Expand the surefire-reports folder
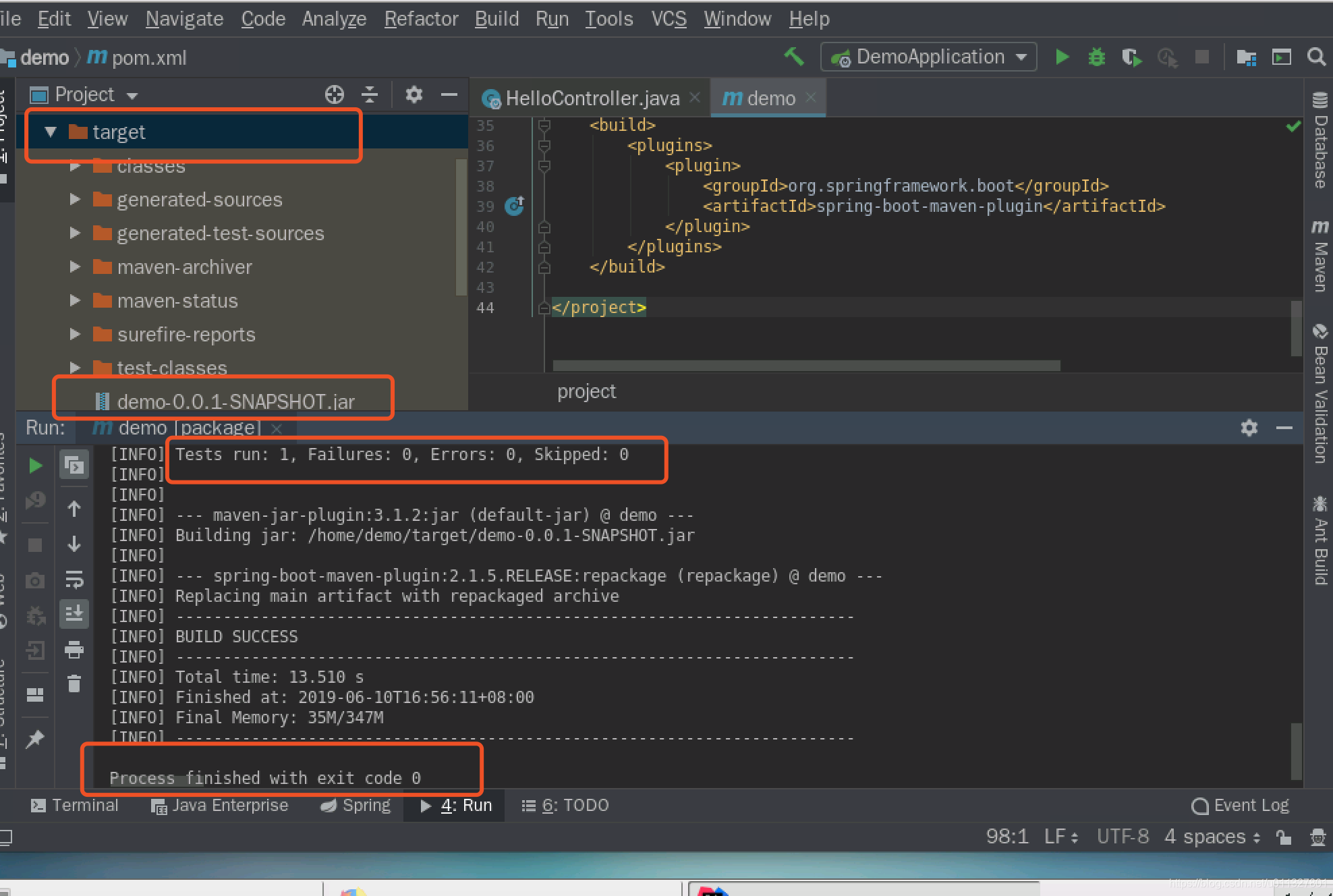The height and width of the screenshot is (896, 1333). 75,334
